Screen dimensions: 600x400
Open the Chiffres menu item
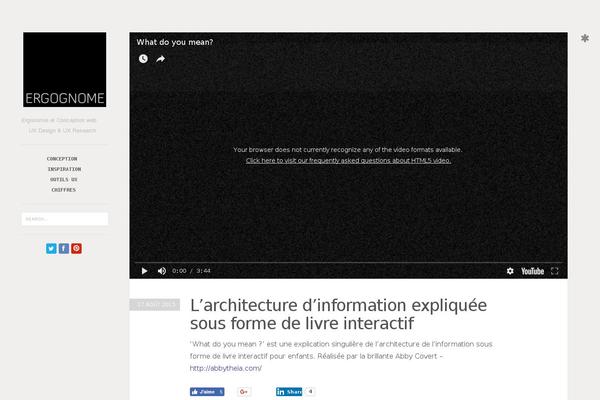[64, 189]
